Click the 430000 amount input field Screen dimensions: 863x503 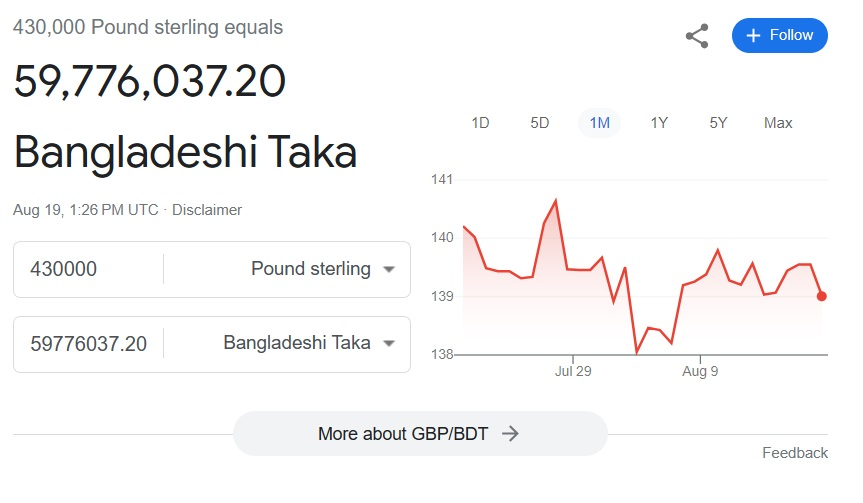[x=89, y=269]
